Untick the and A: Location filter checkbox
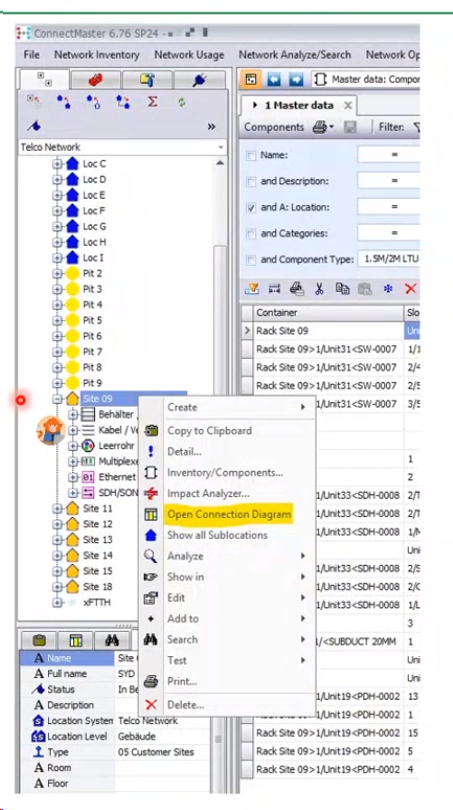This screenshot has height=810, width=453. point(251,208)
